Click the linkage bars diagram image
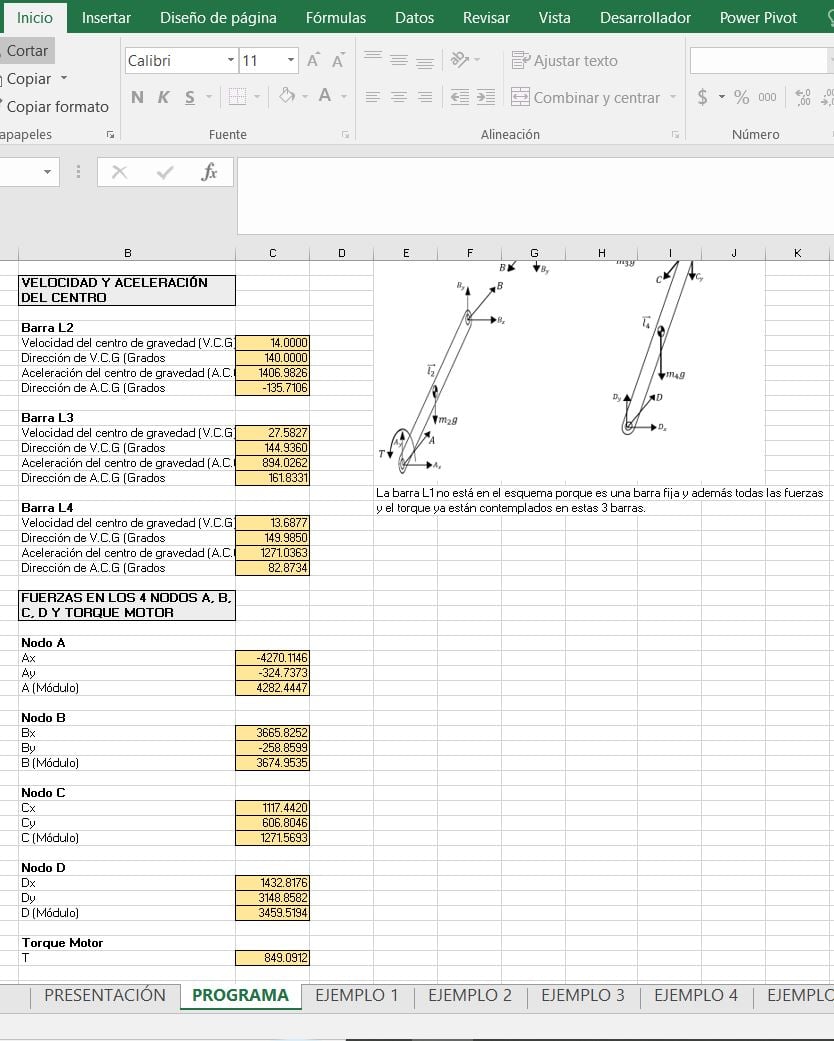This screenshot has height=1041, width=834. [569, 372]
